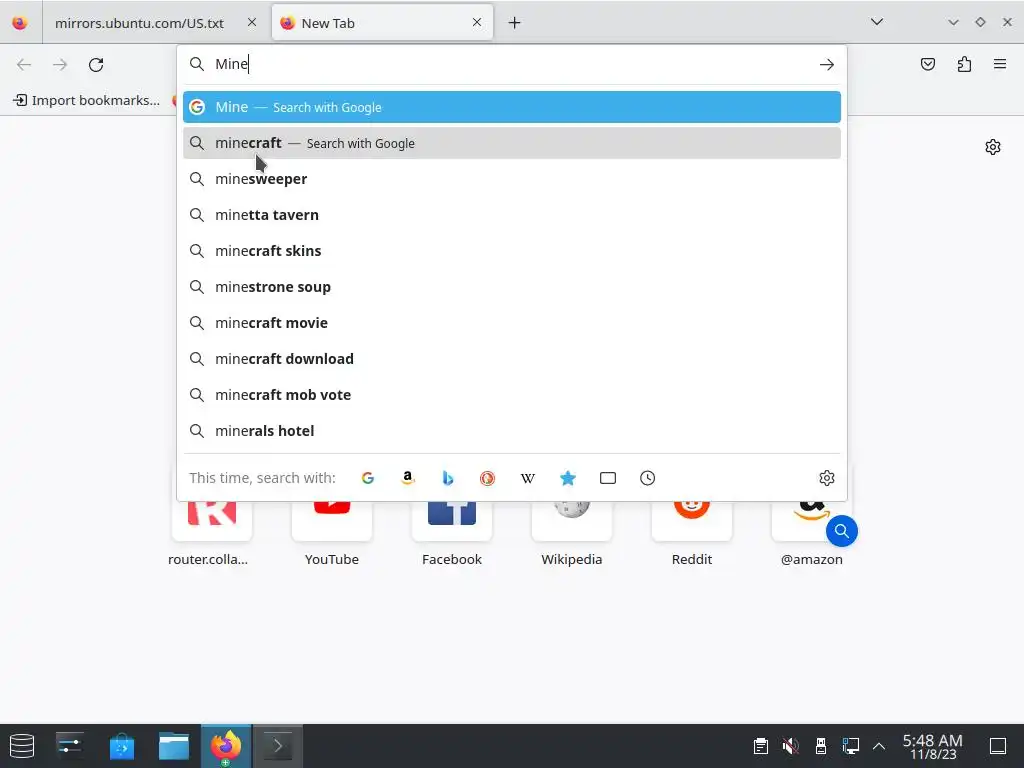Open the router.colla... shortcut tile
The width and height of the screenshot is (1024, 768).
212,521
